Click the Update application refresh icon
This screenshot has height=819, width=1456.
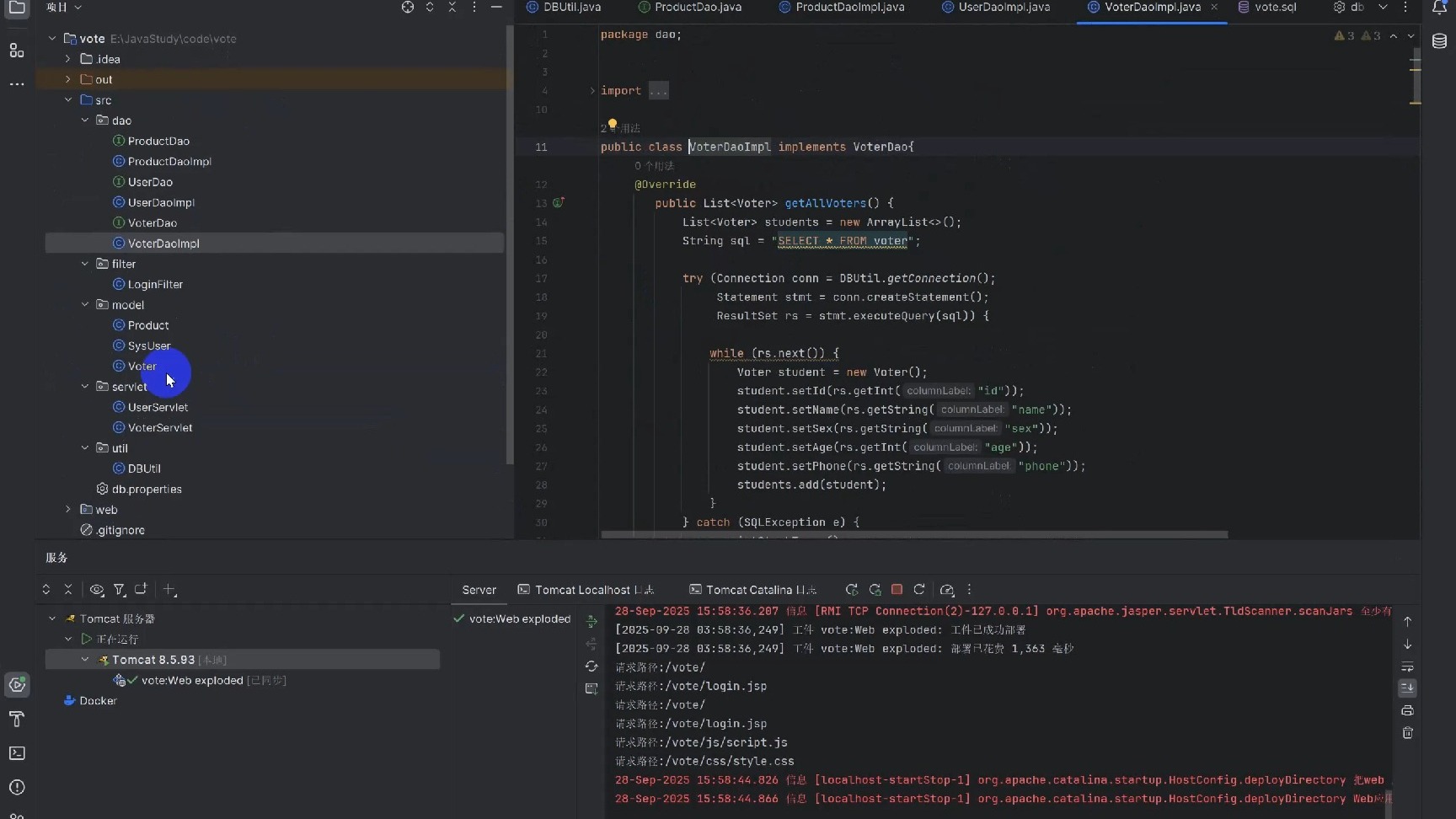pyautogui.click(x=919, y=590)
